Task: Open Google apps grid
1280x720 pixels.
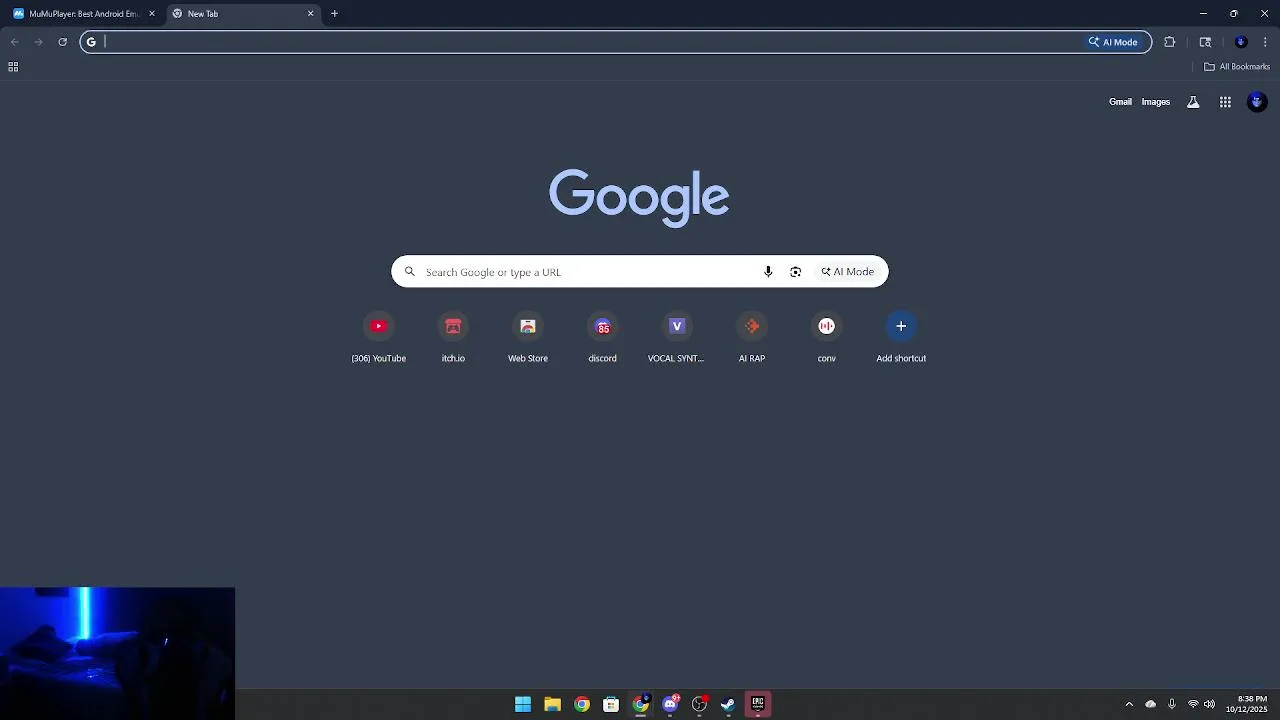Action: point(1225,102)
